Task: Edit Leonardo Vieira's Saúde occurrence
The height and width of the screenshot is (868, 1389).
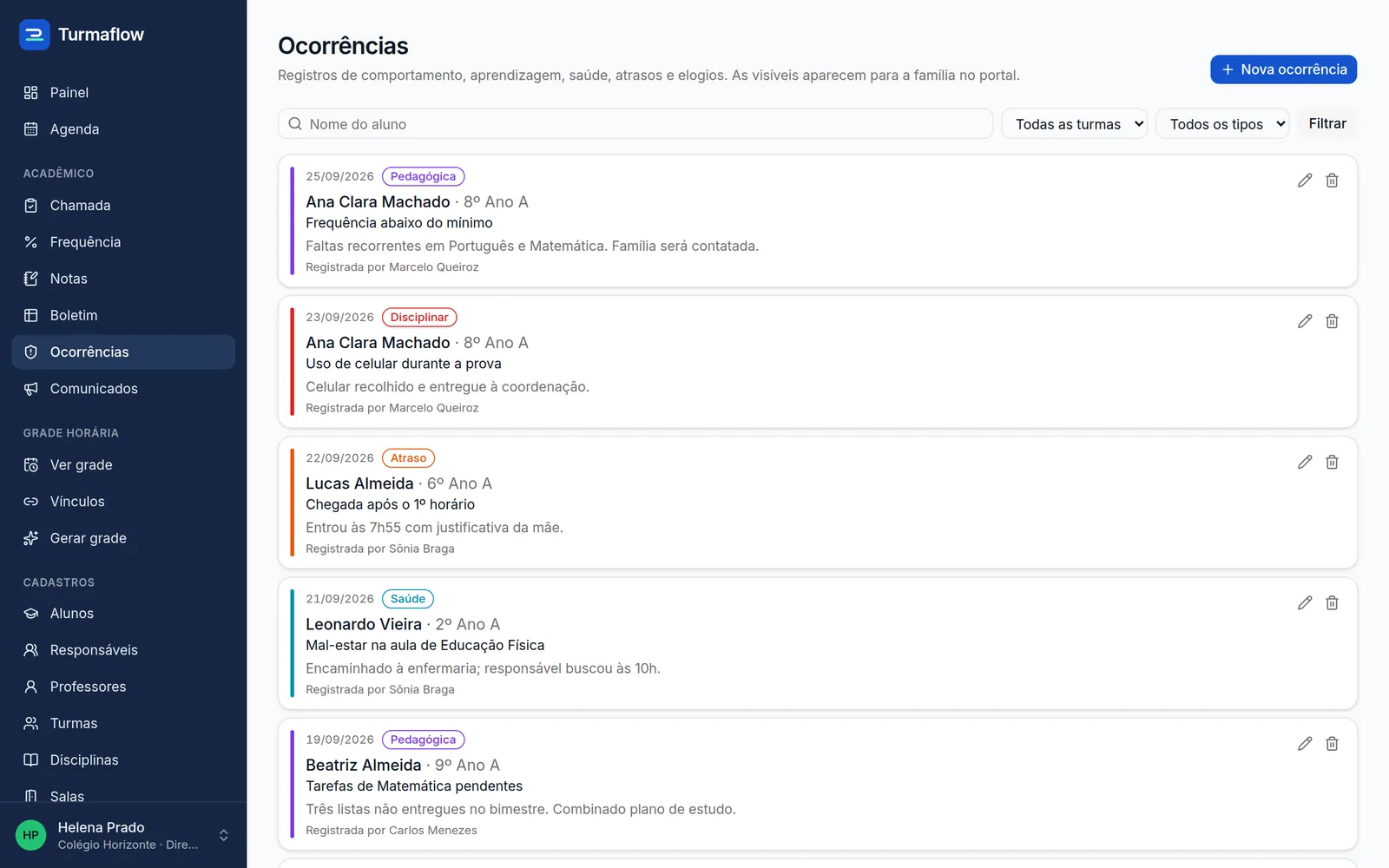Action: coord(1305,602)
